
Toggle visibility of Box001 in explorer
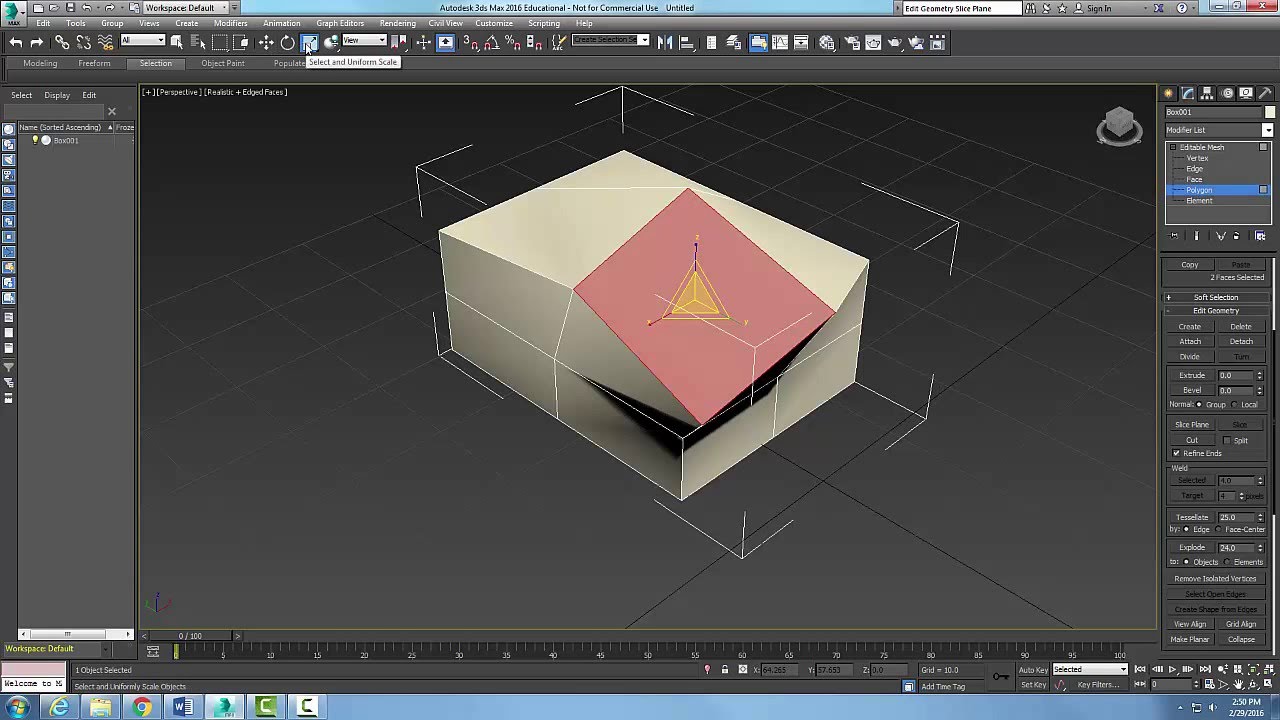35,140
